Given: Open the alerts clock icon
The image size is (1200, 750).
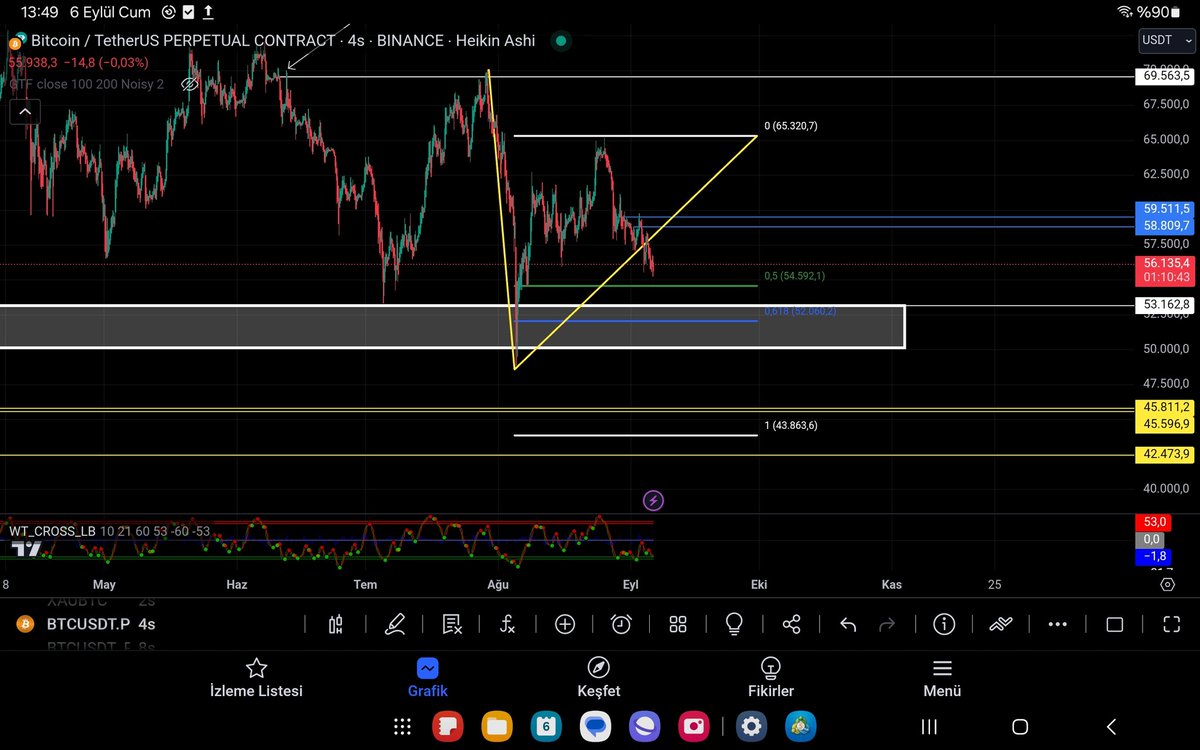Looking at the screenshot, I should (621, 624).
